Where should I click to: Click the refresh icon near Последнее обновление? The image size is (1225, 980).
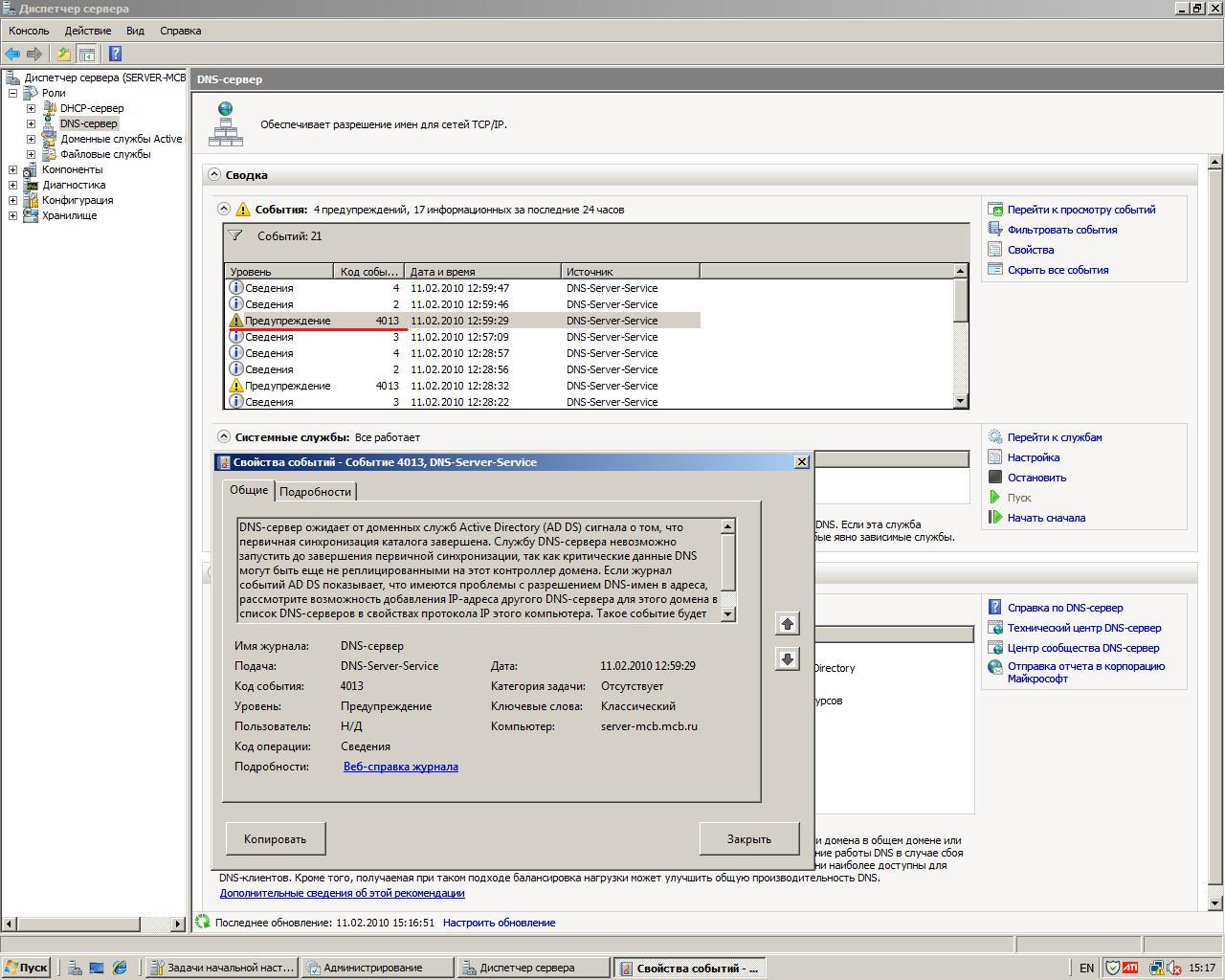203,922
